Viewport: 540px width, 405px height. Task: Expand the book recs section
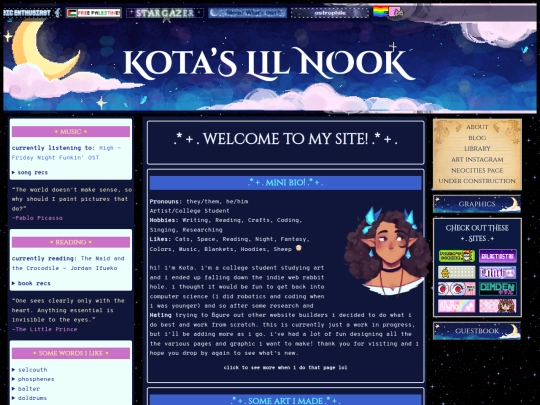point(31,283)
